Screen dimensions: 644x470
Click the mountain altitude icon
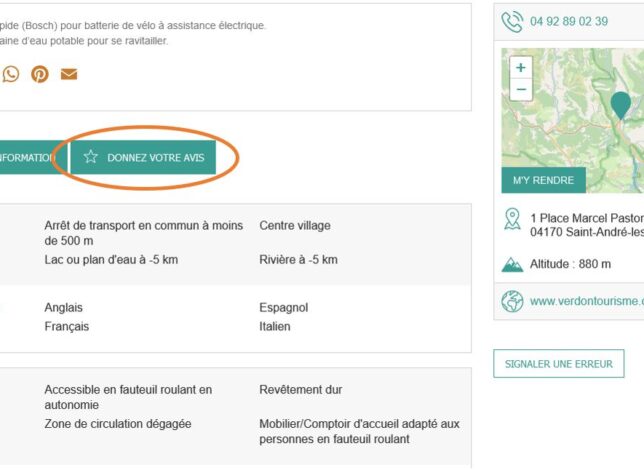512,264
